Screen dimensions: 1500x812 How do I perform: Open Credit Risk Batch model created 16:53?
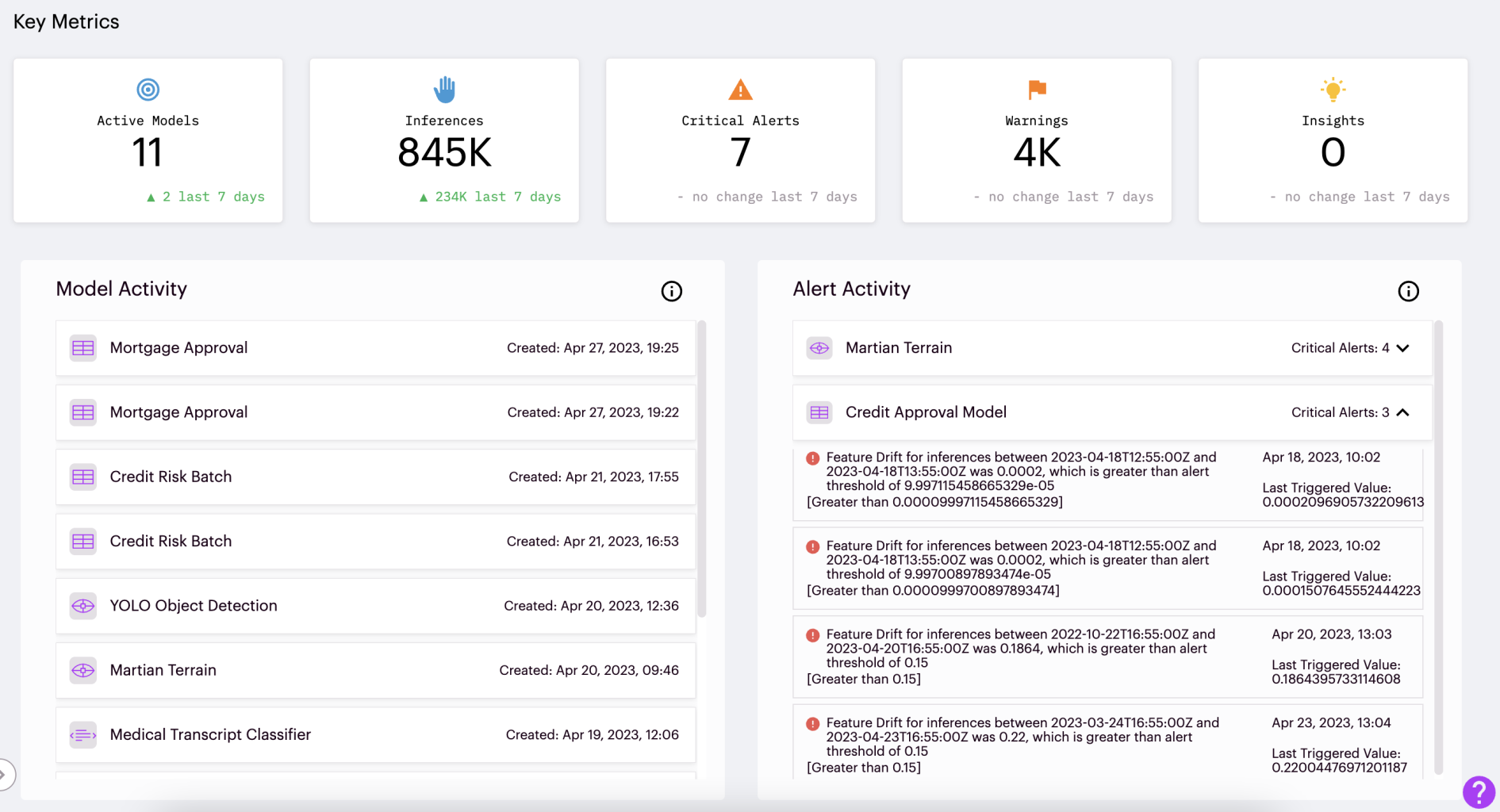(x=375, y=542)
